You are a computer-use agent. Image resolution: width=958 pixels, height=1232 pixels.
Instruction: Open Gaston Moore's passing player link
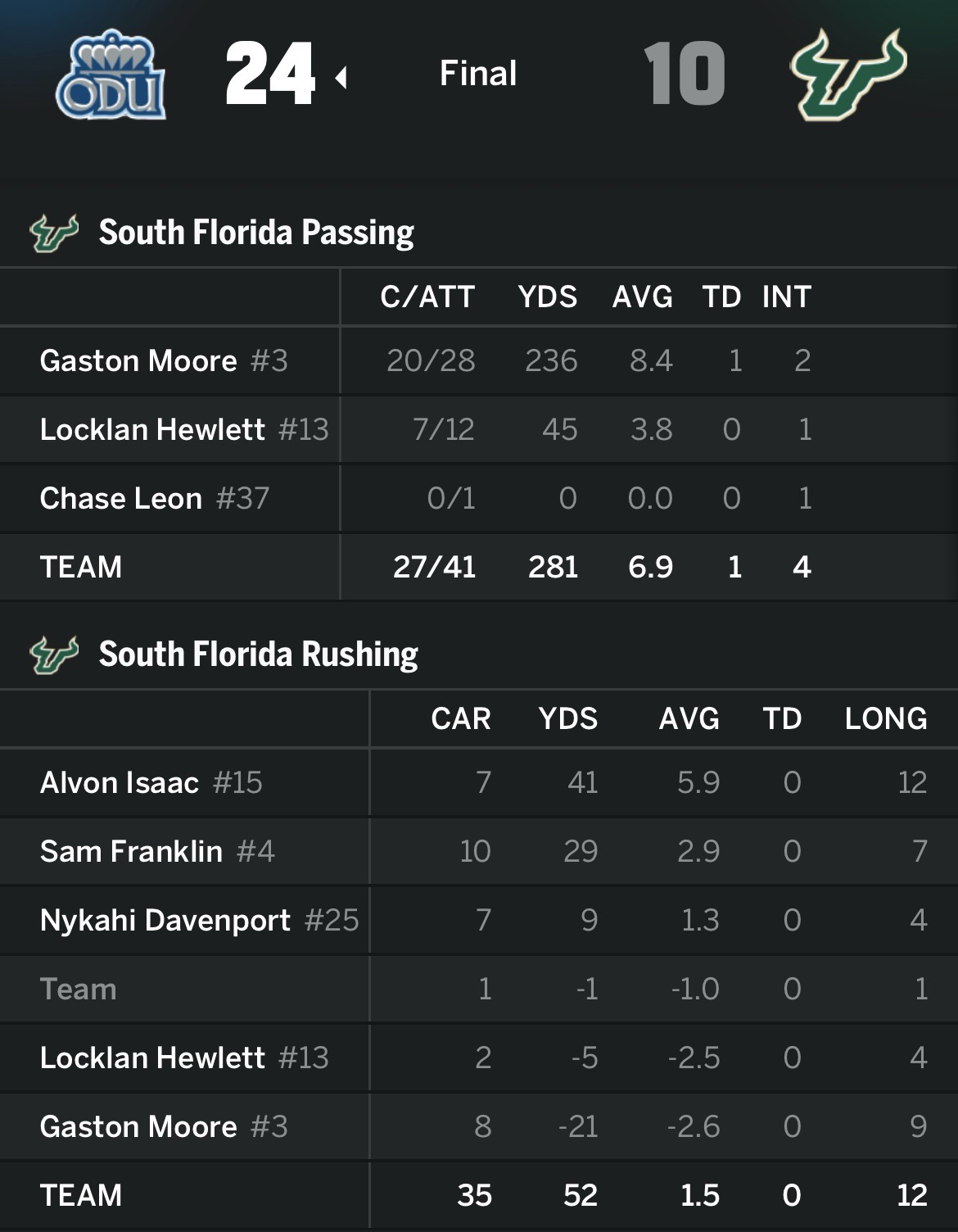pos(138,361)
